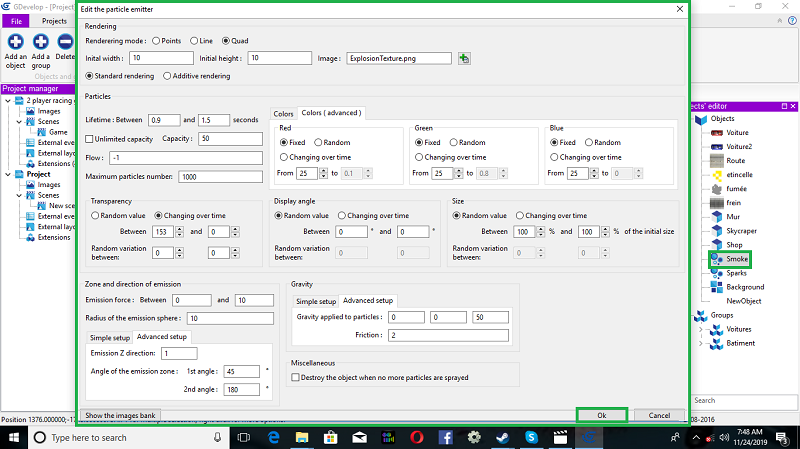The image size is (800, 449).
Task: Switch to the Colors tab
Action: tap(283, 114)
